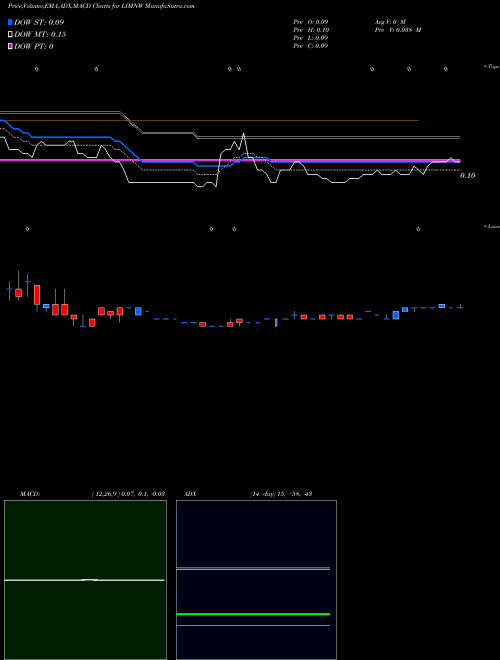This screenshot has width=500, height=660.
Task: Click the '<Lows' marker label
Action: (491, 226)
